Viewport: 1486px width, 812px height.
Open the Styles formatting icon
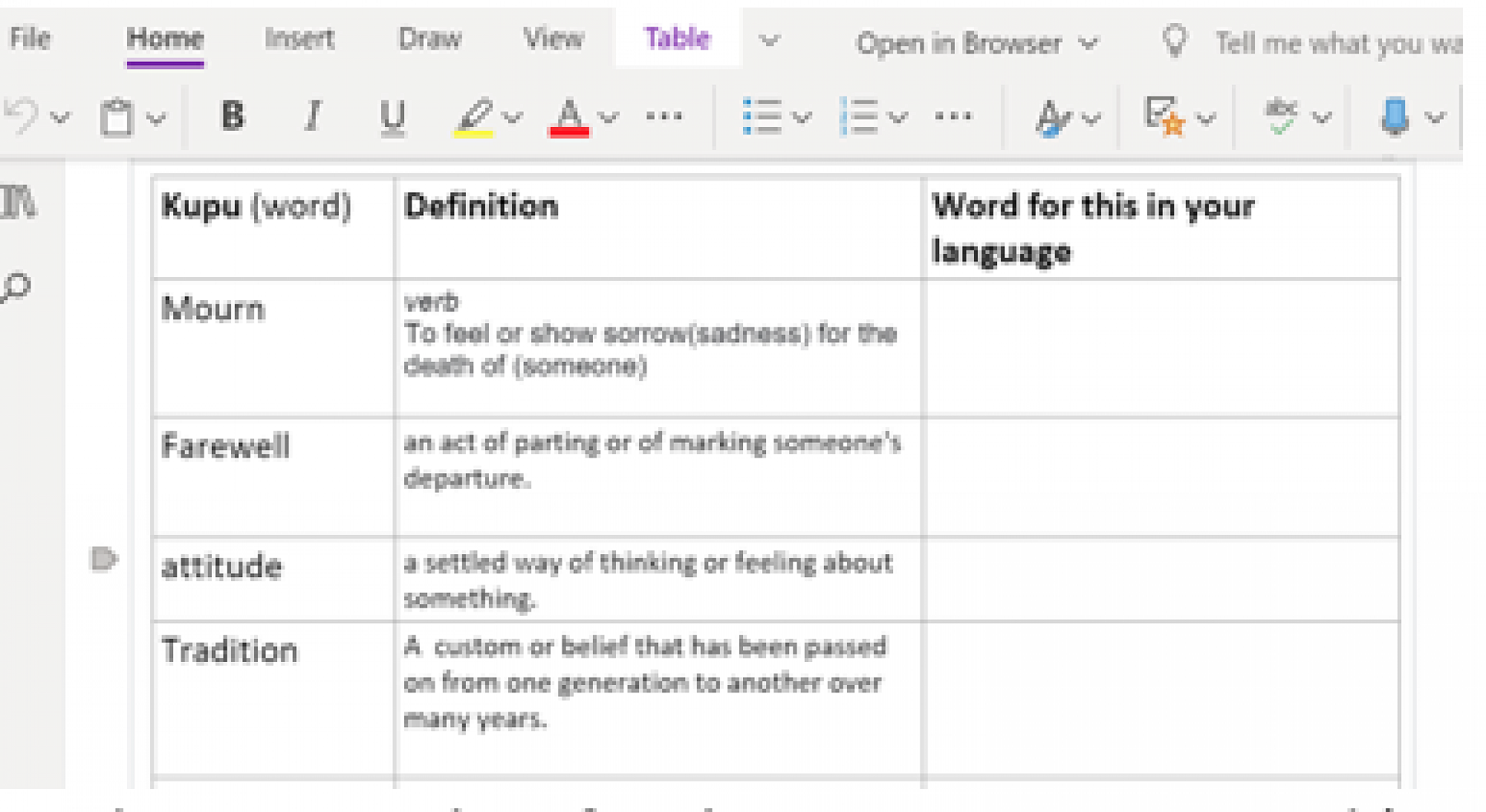point(1052,117)
